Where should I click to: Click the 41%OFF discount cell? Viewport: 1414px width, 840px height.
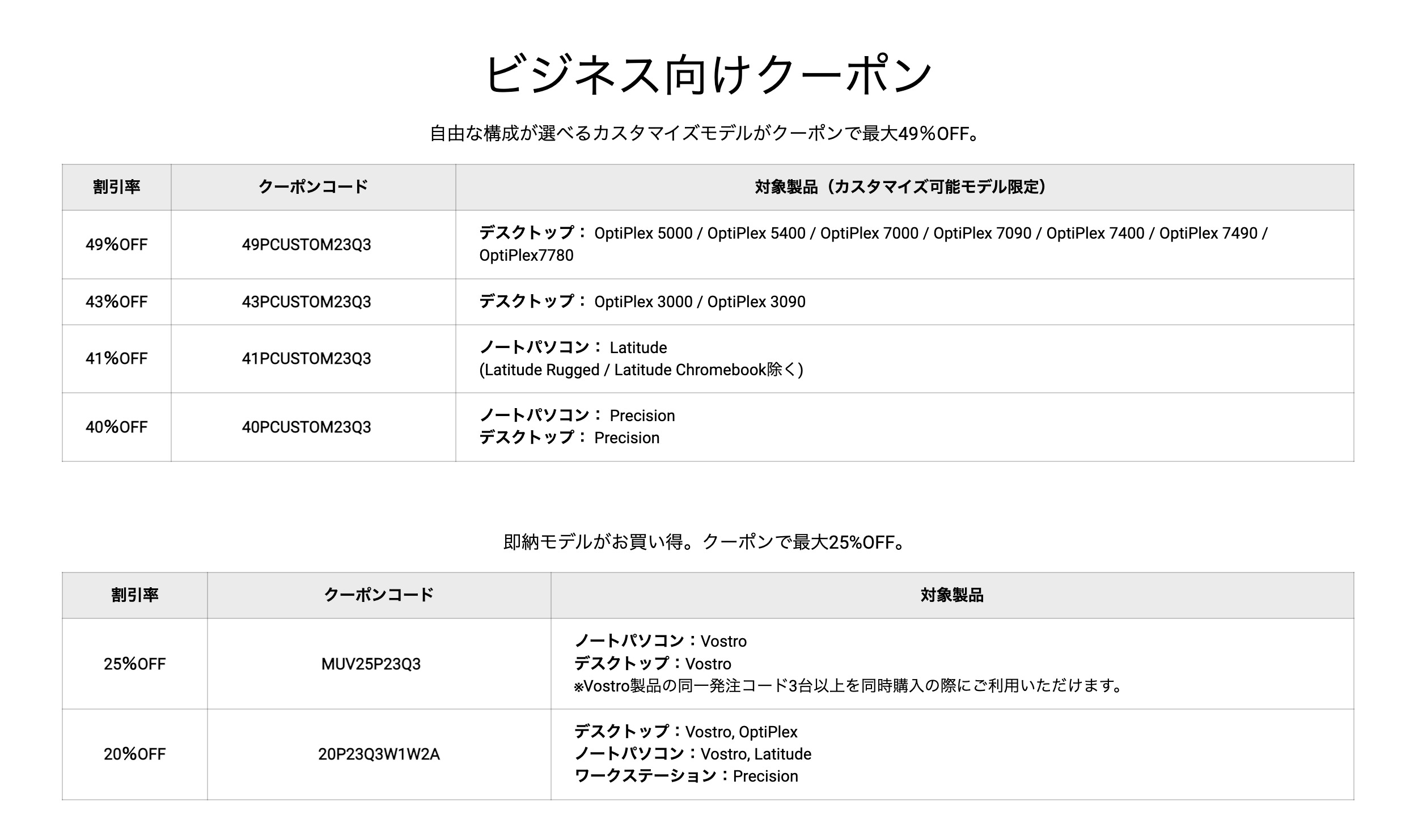[116, 358]
